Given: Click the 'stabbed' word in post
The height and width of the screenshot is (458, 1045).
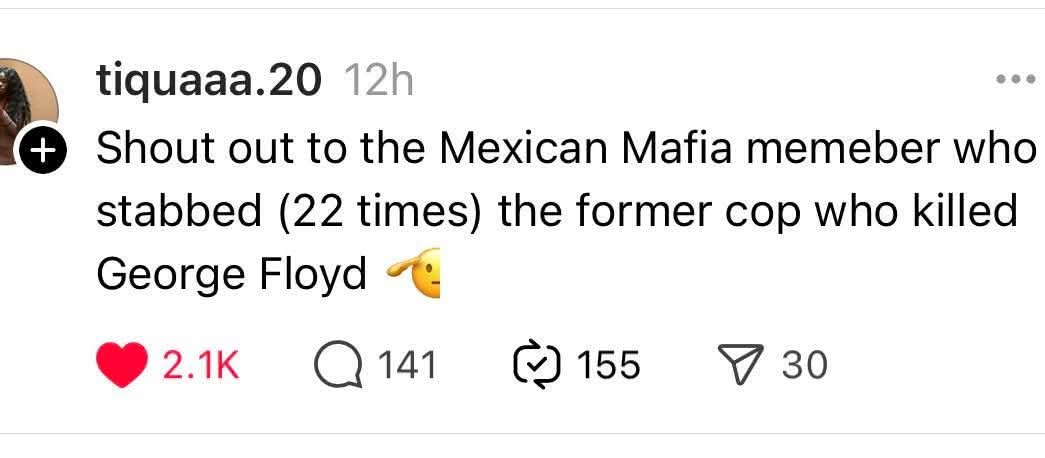Looking at the screenshot, I should (x=179, y=211).
